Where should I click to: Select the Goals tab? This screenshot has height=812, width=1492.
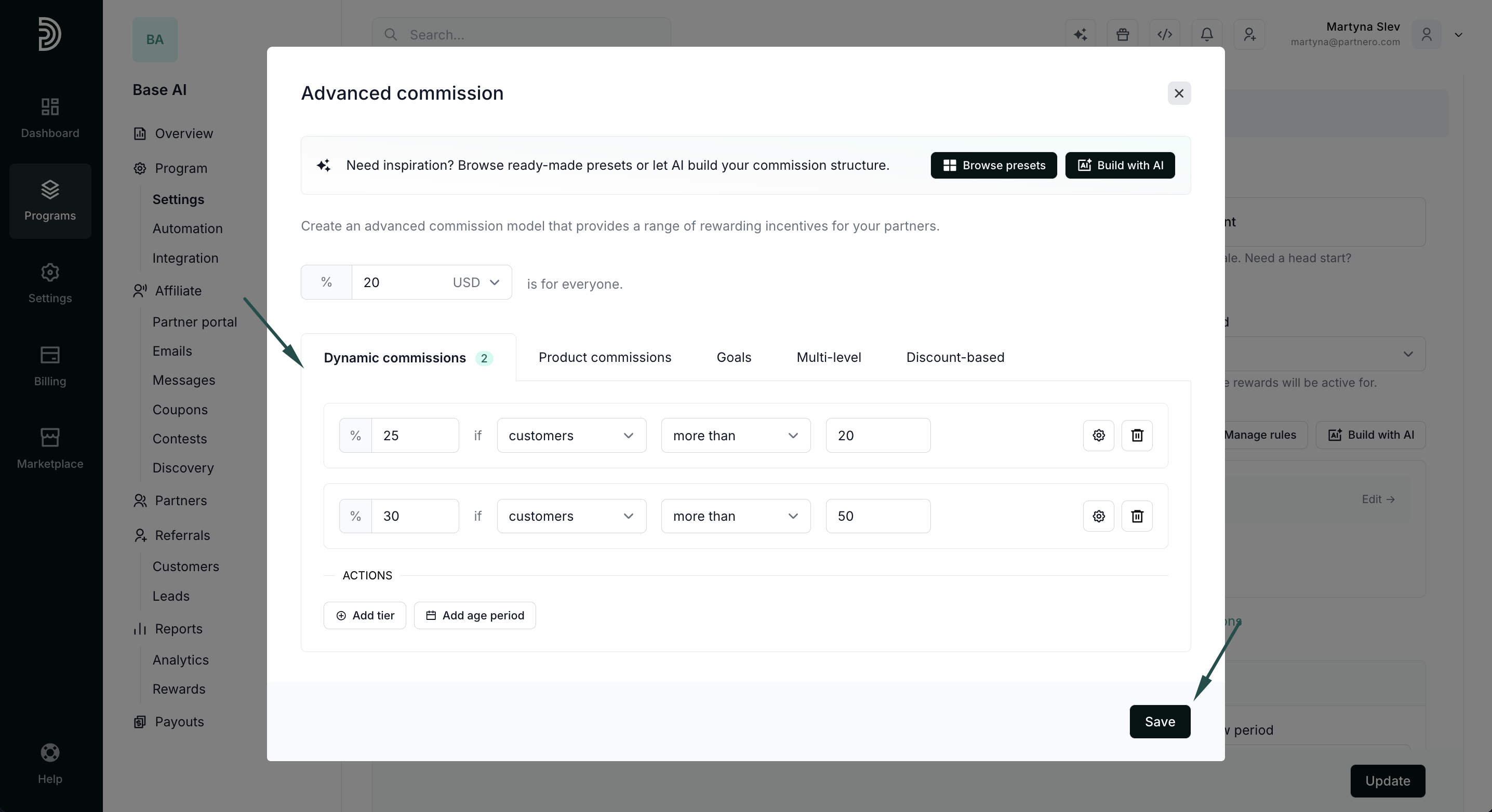tap(734, 357)
